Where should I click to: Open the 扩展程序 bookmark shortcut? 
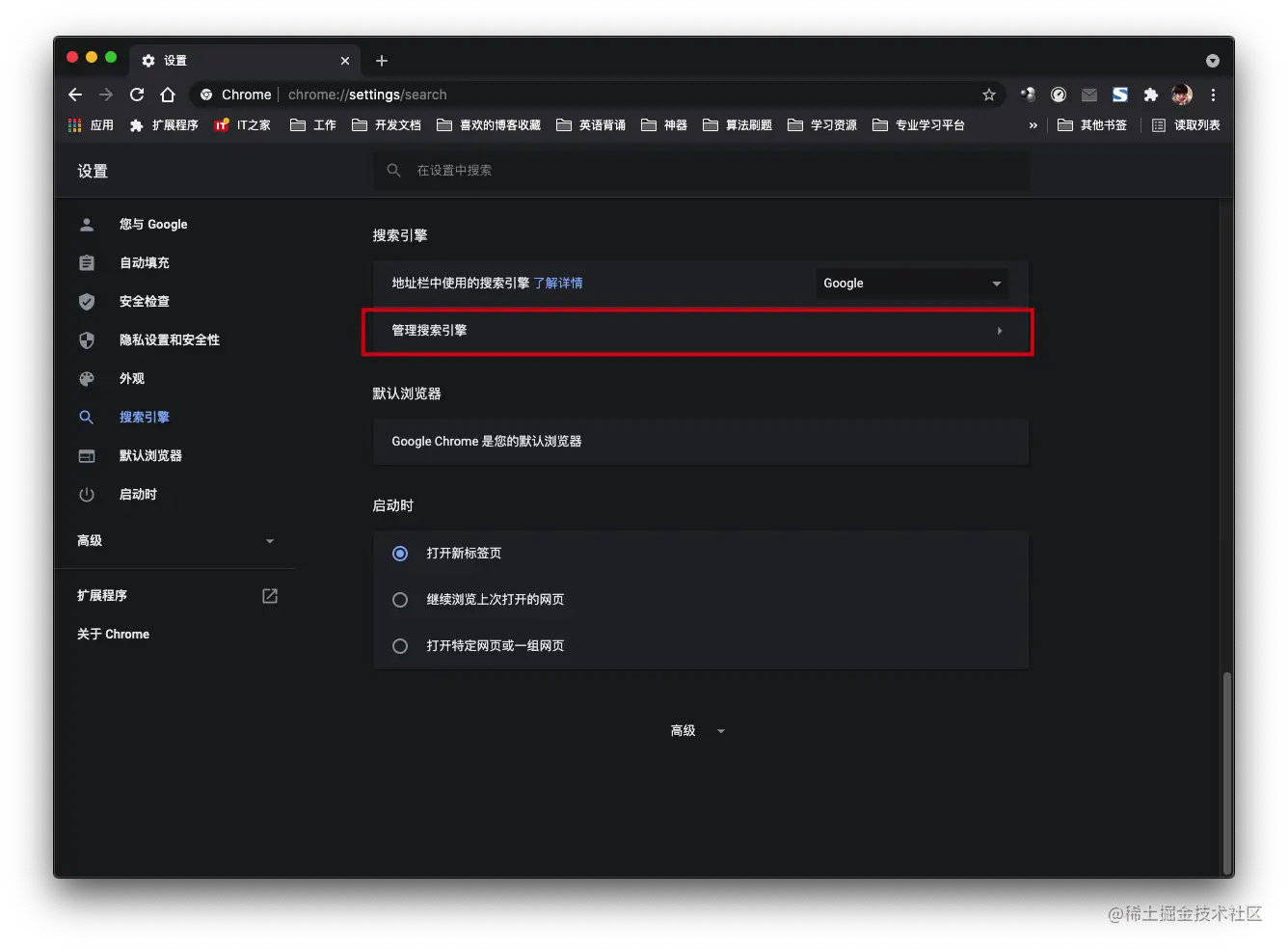coord(164,125)
